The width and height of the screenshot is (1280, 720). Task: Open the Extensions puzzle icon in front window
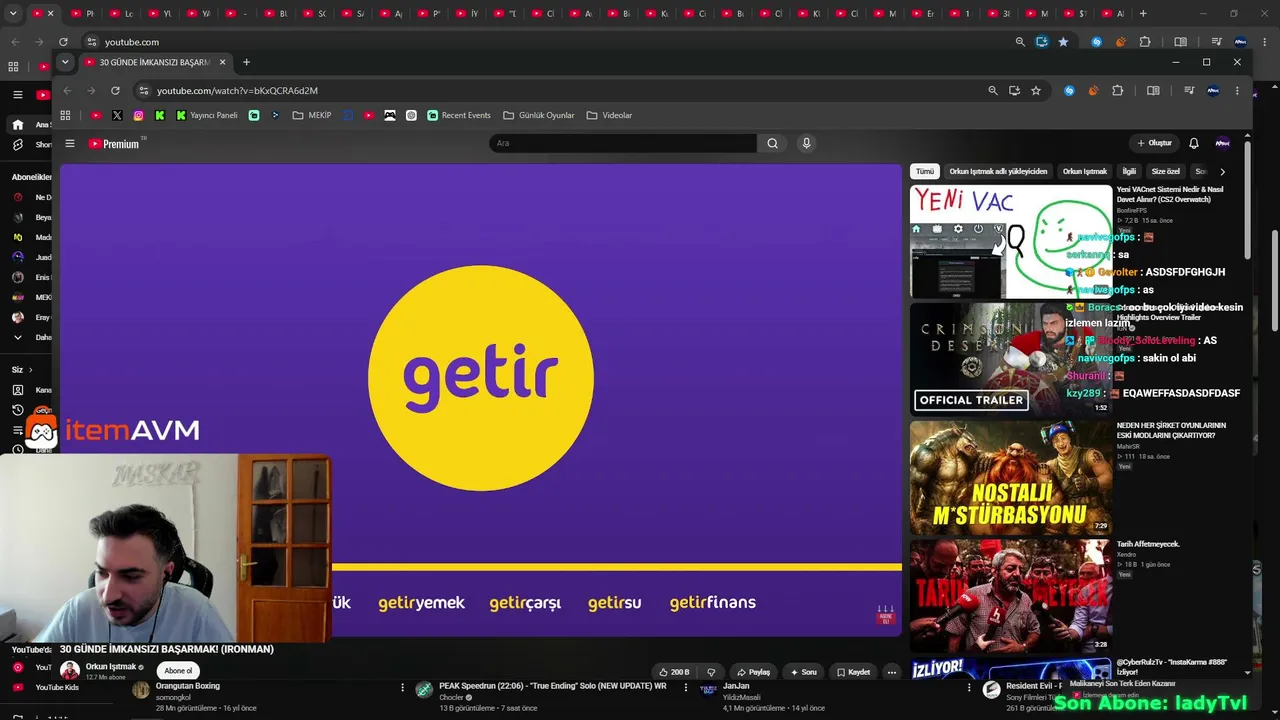tap(1117, 90)
